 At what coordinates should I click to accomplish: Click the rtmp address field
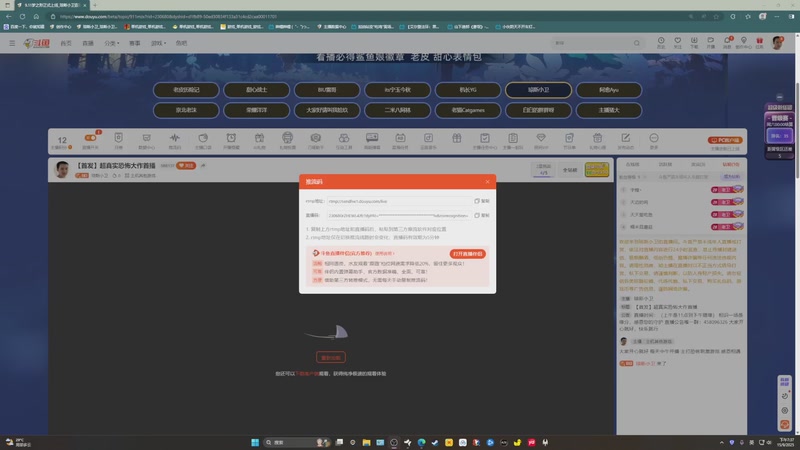[x=399, y=201]
